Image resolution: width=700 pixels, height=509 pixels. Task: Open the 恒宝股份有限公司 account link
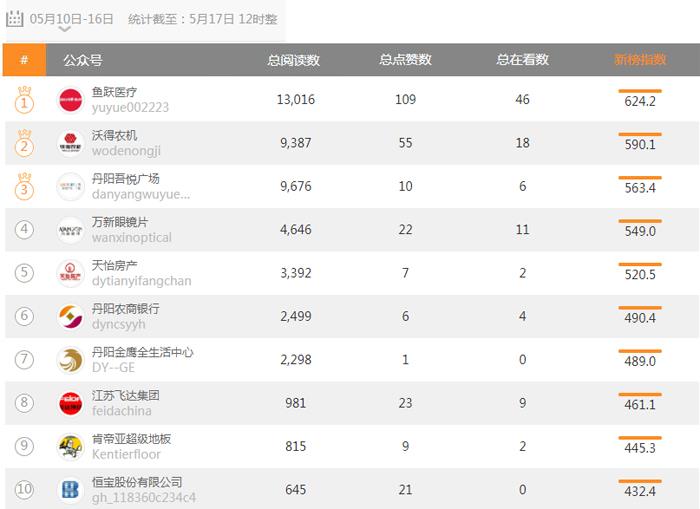[137, 482]
